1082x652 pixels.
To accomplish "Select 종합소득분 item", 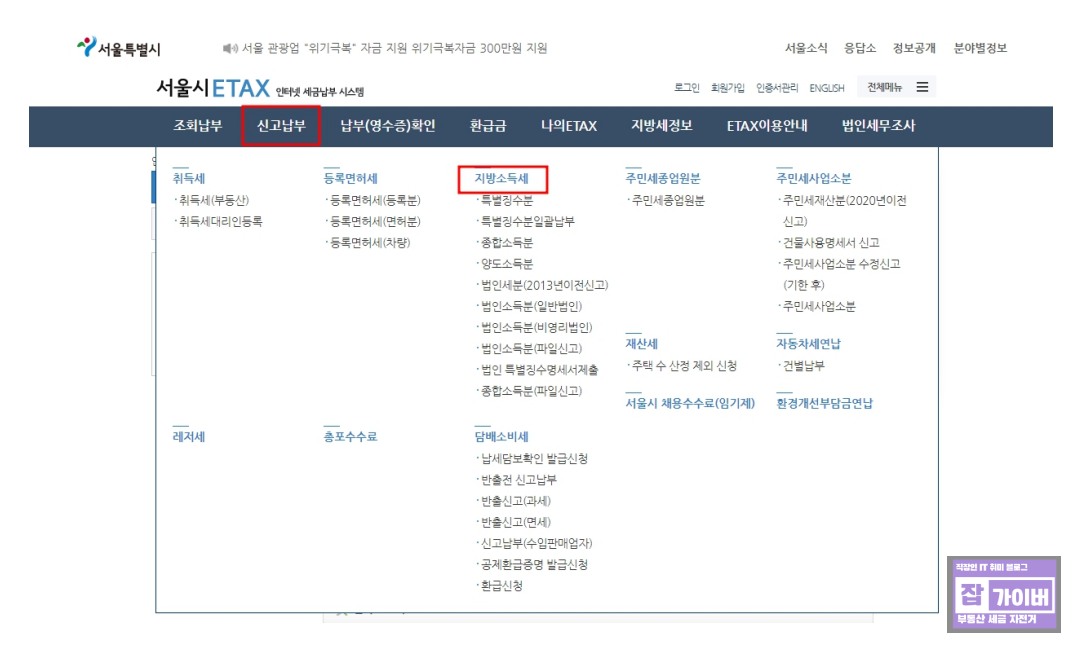I will click(506, 243).
